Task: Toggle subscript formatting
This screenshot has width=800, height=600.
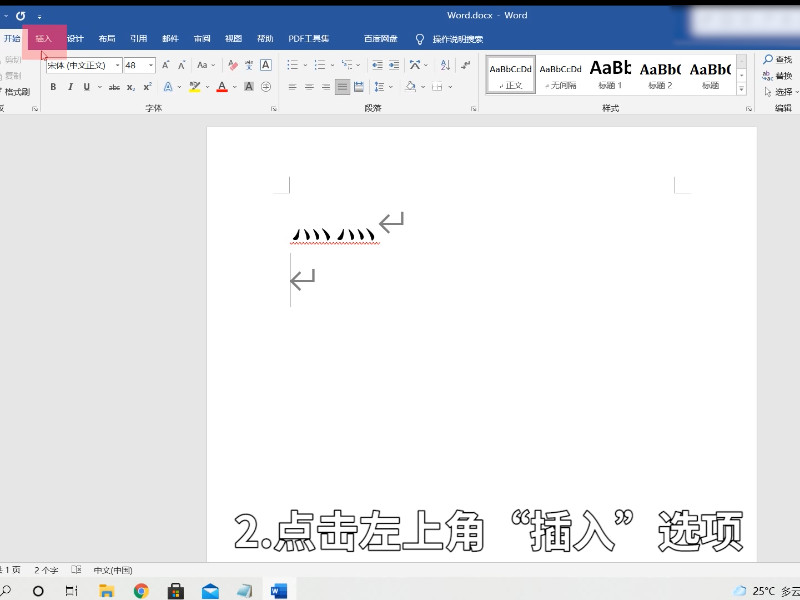Action: click(x=131, y=87)
